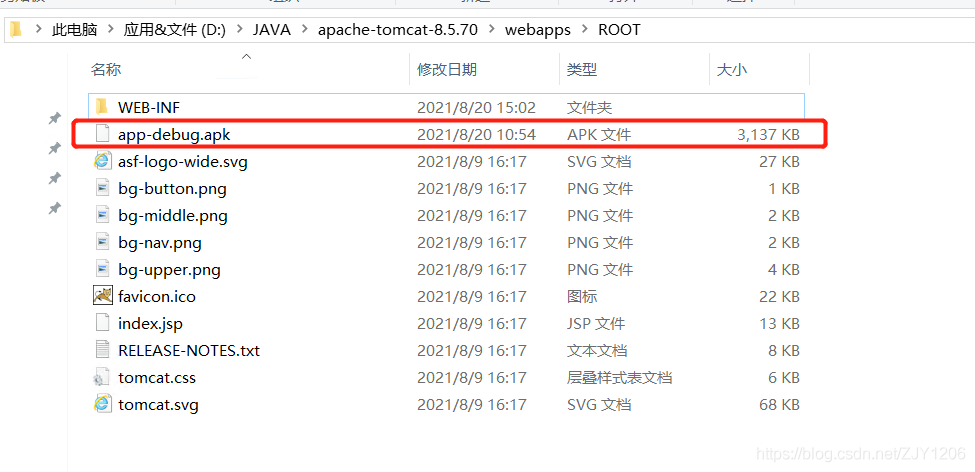Image resolution: width=975 pixels, height=472 pixels.
Task: Click the JSP 文件 type cell
Action: 596,324
